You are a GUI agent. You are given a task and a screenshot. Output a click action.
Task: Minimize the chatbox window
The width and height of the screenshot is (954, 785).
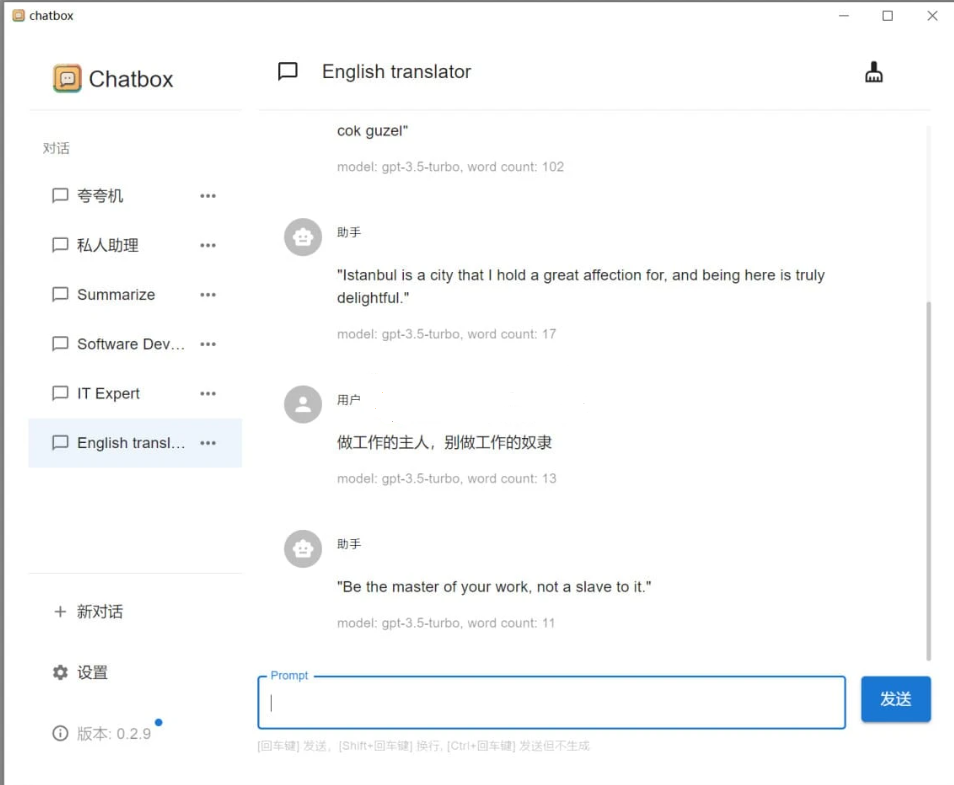click(844, 16)
